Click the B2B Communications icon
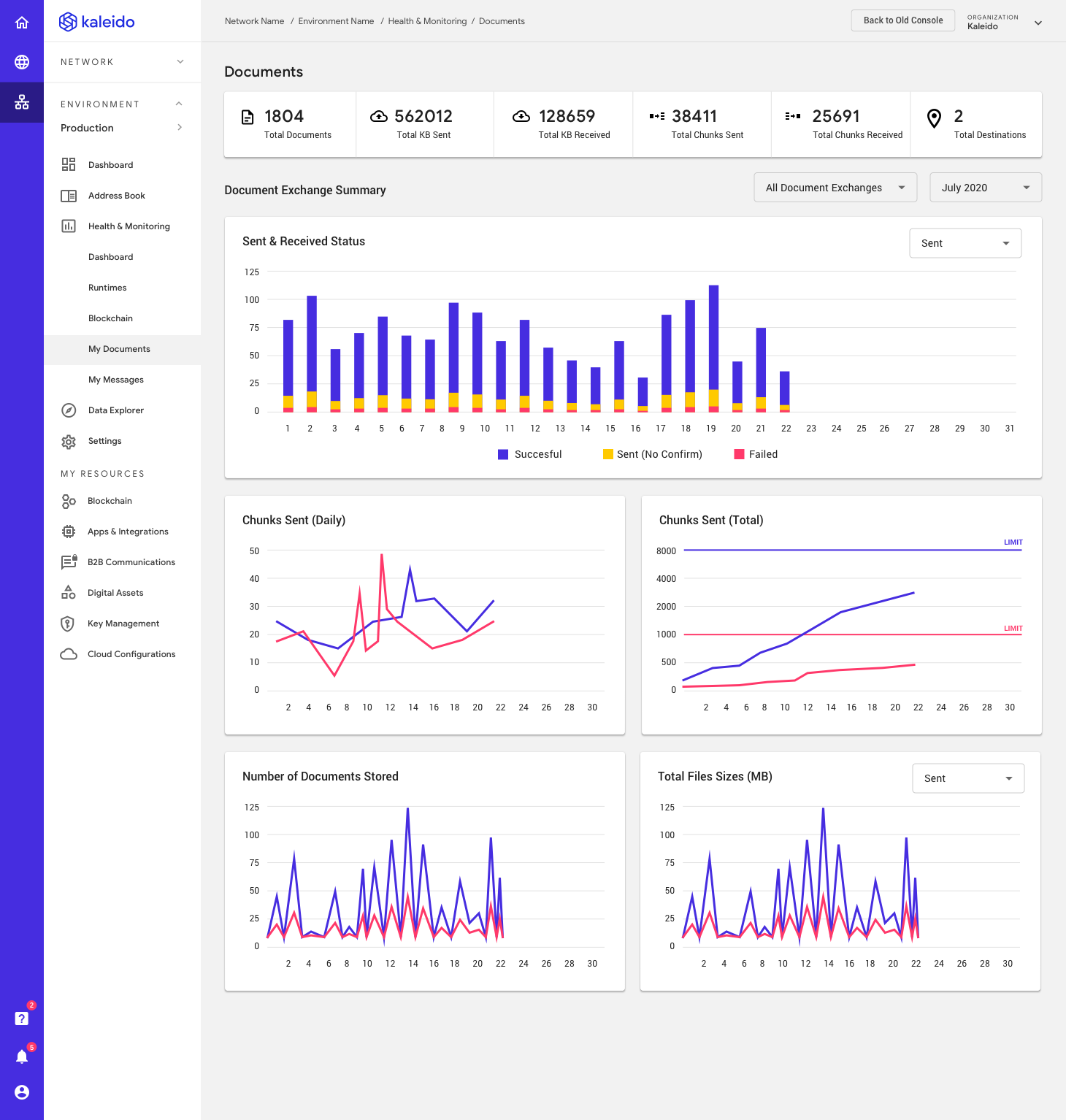This screenshot has width=1066, height=1120. tap(69, 562)
